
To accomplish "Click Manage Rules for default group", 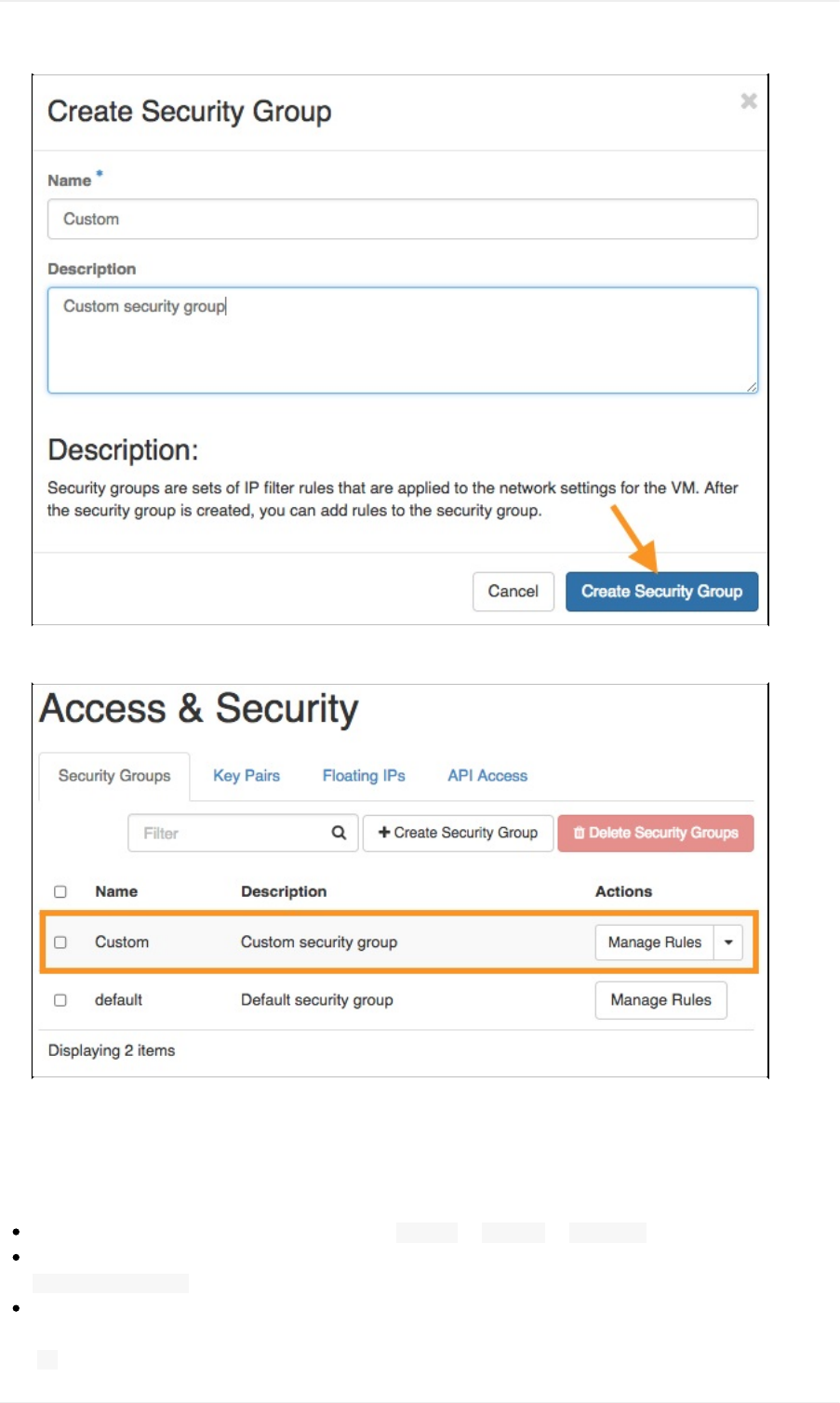I will 660,1000.
